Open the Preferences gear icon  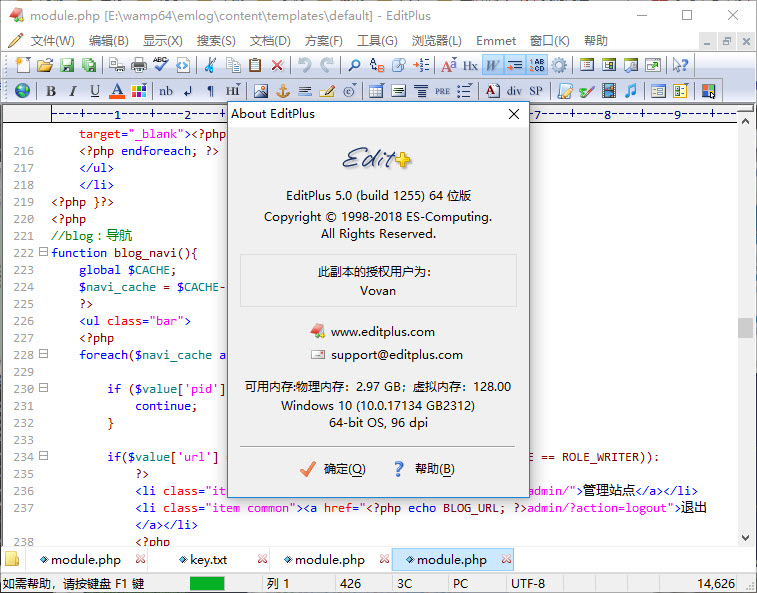pyautogui.click(x=559, y=65)
